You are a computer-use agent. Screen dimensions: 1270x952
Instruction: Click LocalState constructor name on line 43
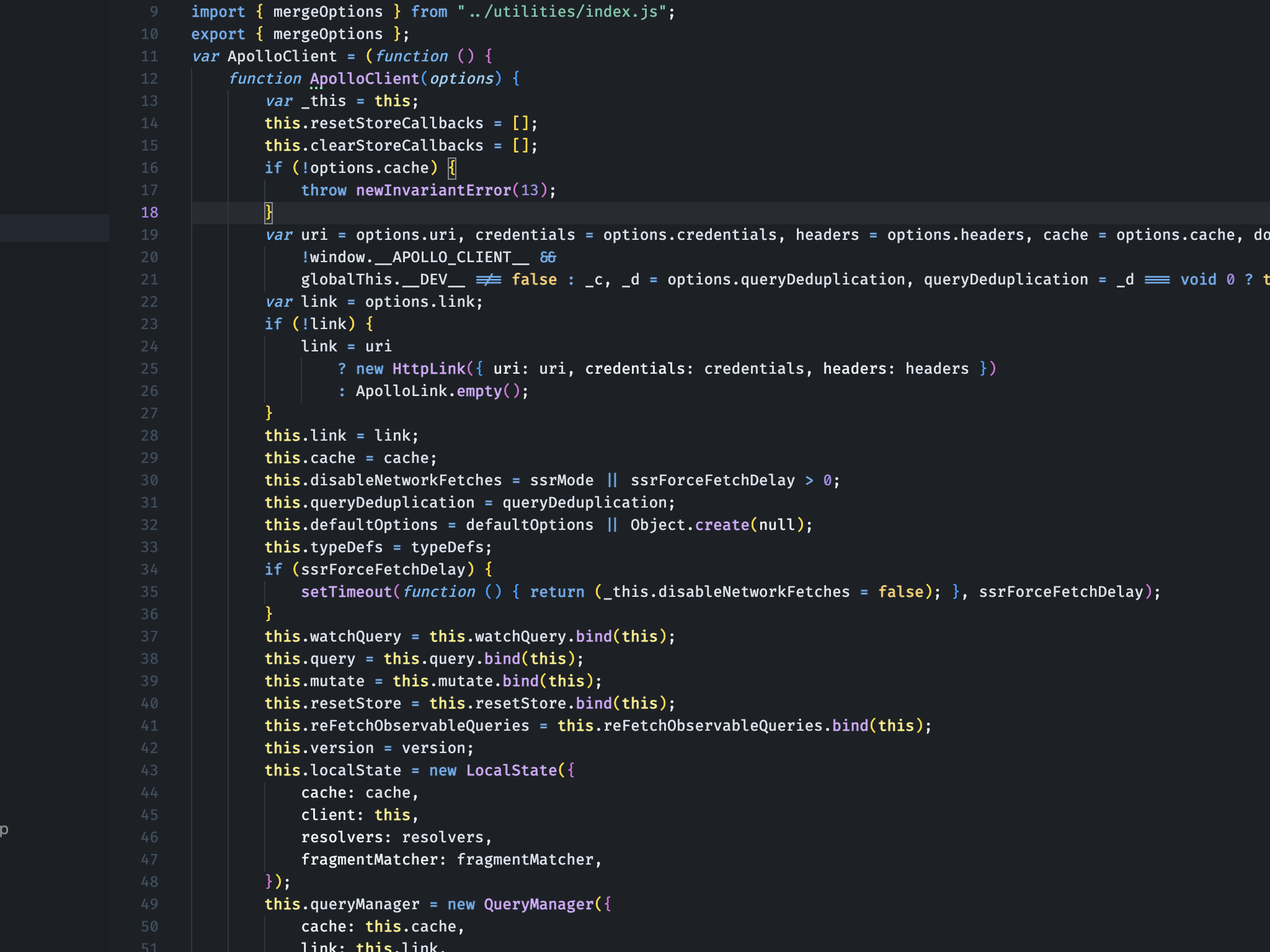click(511, 770)
